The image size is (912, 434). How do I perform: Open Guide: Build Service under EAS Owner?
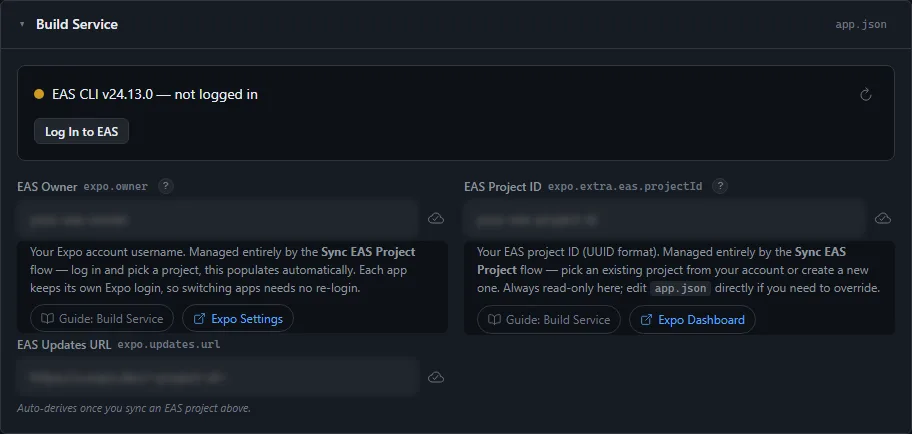[102, 319]
